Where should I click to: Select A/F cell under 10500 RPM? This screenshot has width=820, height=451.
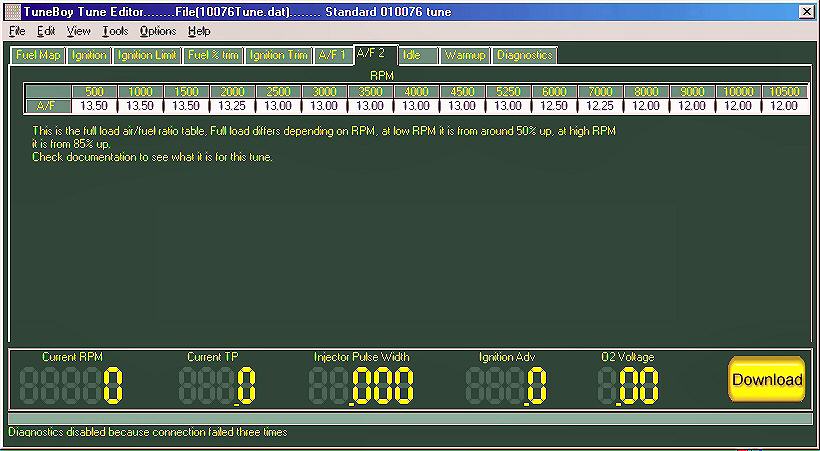(x=784, y=106)
